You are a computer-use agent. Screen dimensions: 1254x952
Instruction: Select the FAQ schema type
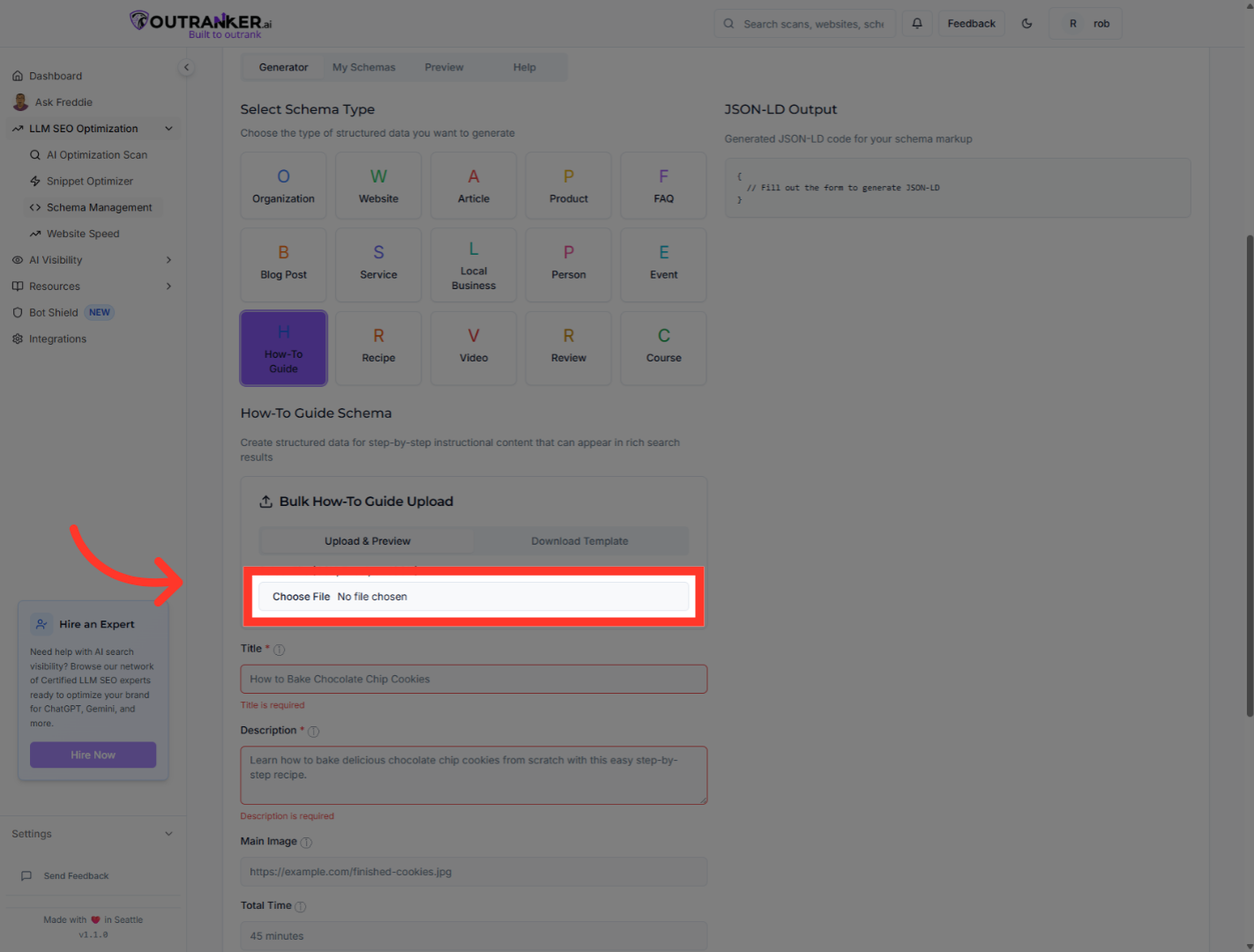pyautogui.click(x=664, y=186)
